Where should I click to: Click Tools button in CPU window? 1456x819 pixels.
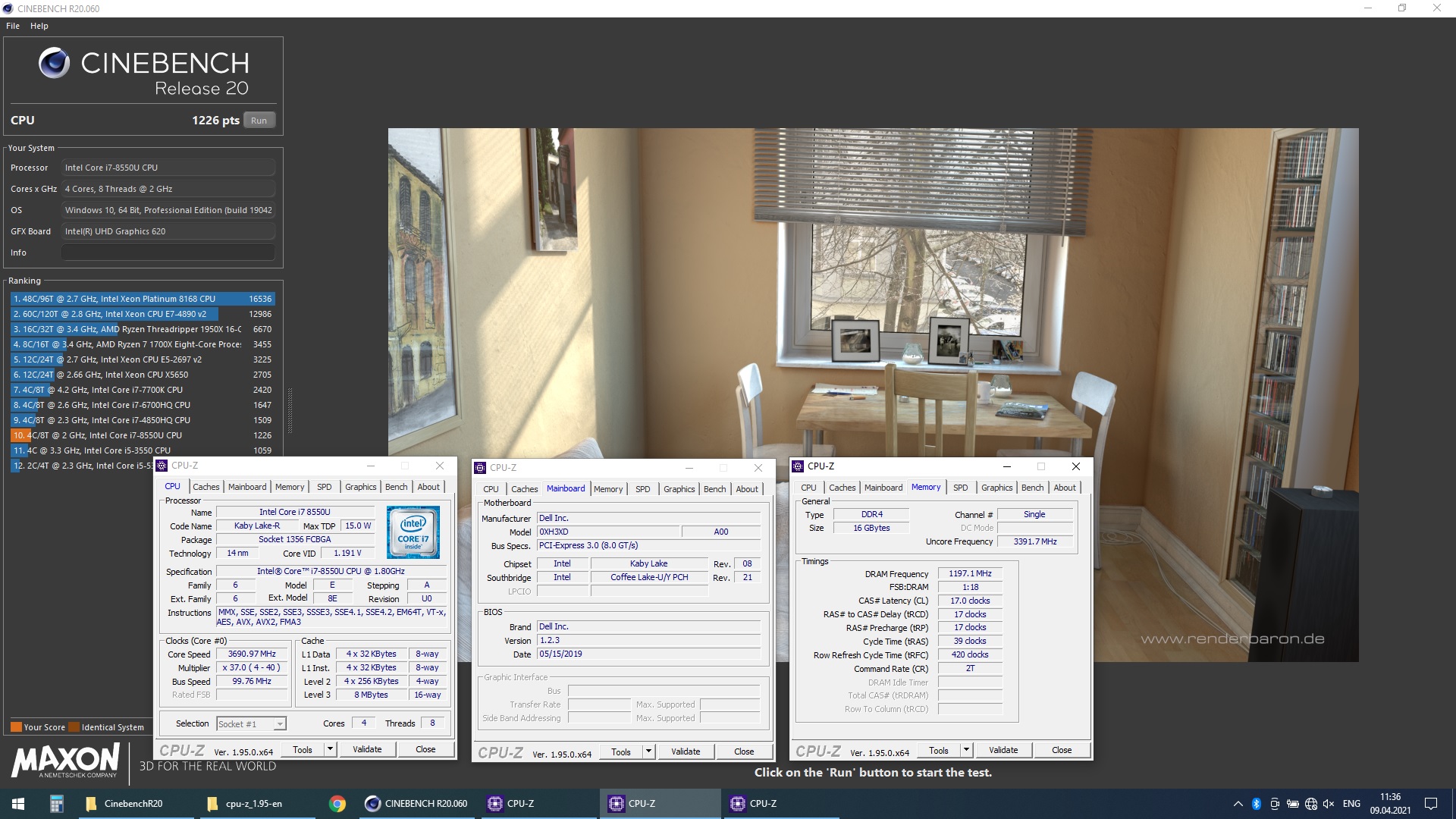point(303,749)
